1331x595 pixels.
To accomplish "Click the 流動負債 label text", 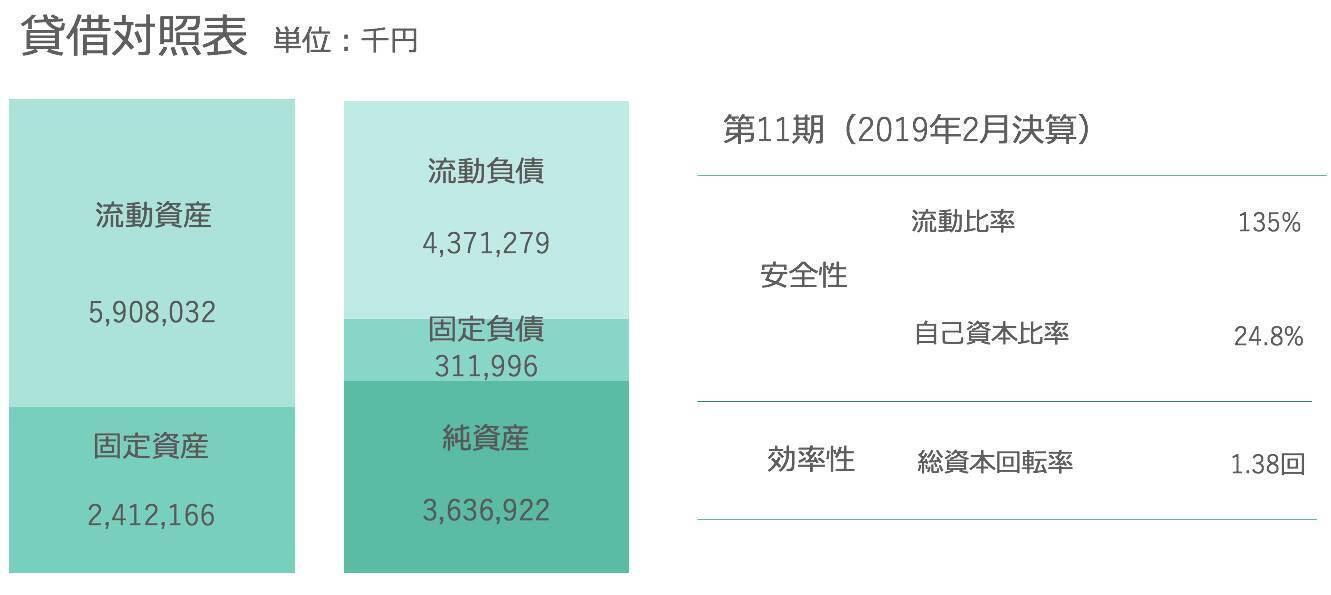I will click(486, 172).
